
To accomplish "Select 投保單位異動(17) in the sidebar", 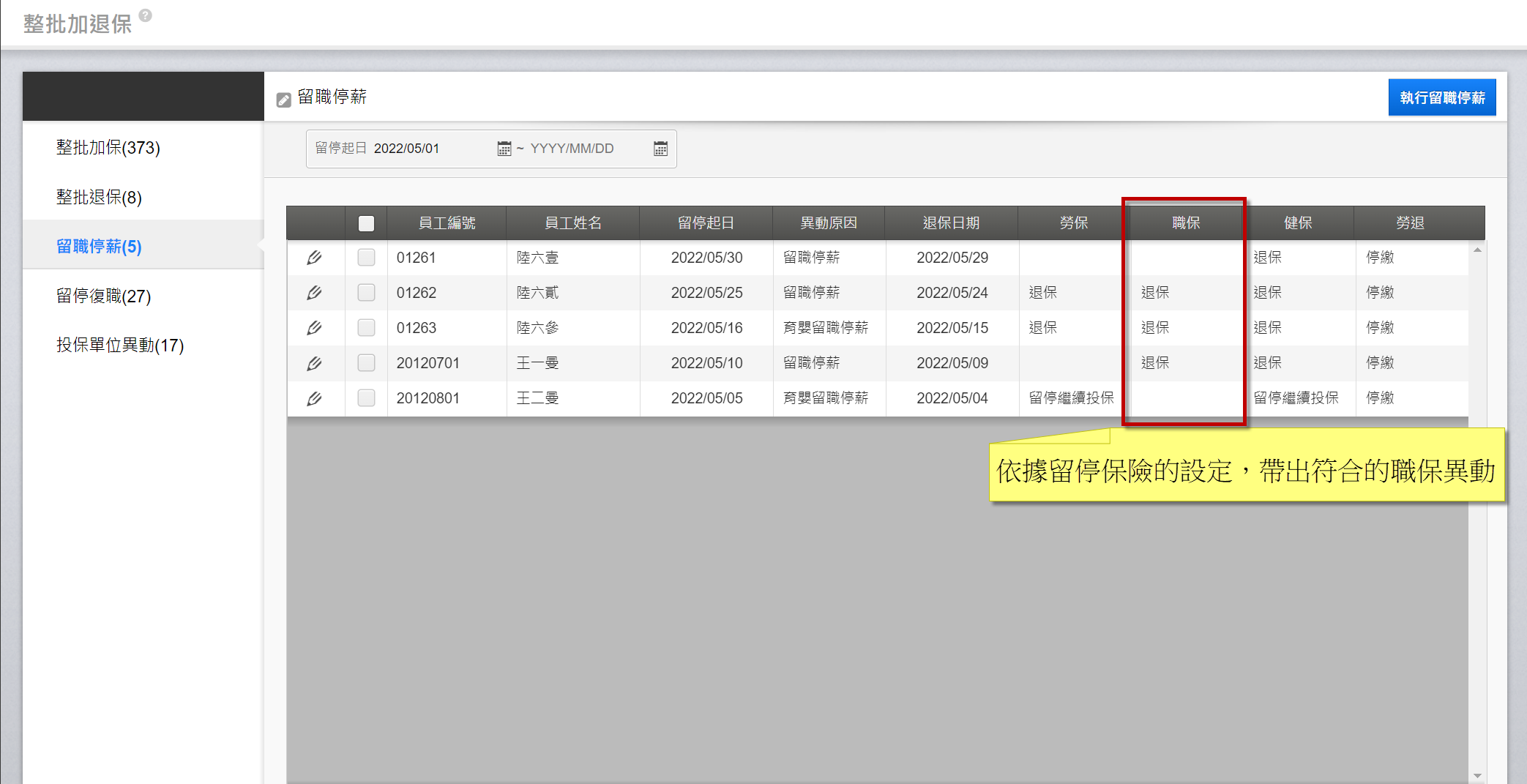I will pos(120,346).
